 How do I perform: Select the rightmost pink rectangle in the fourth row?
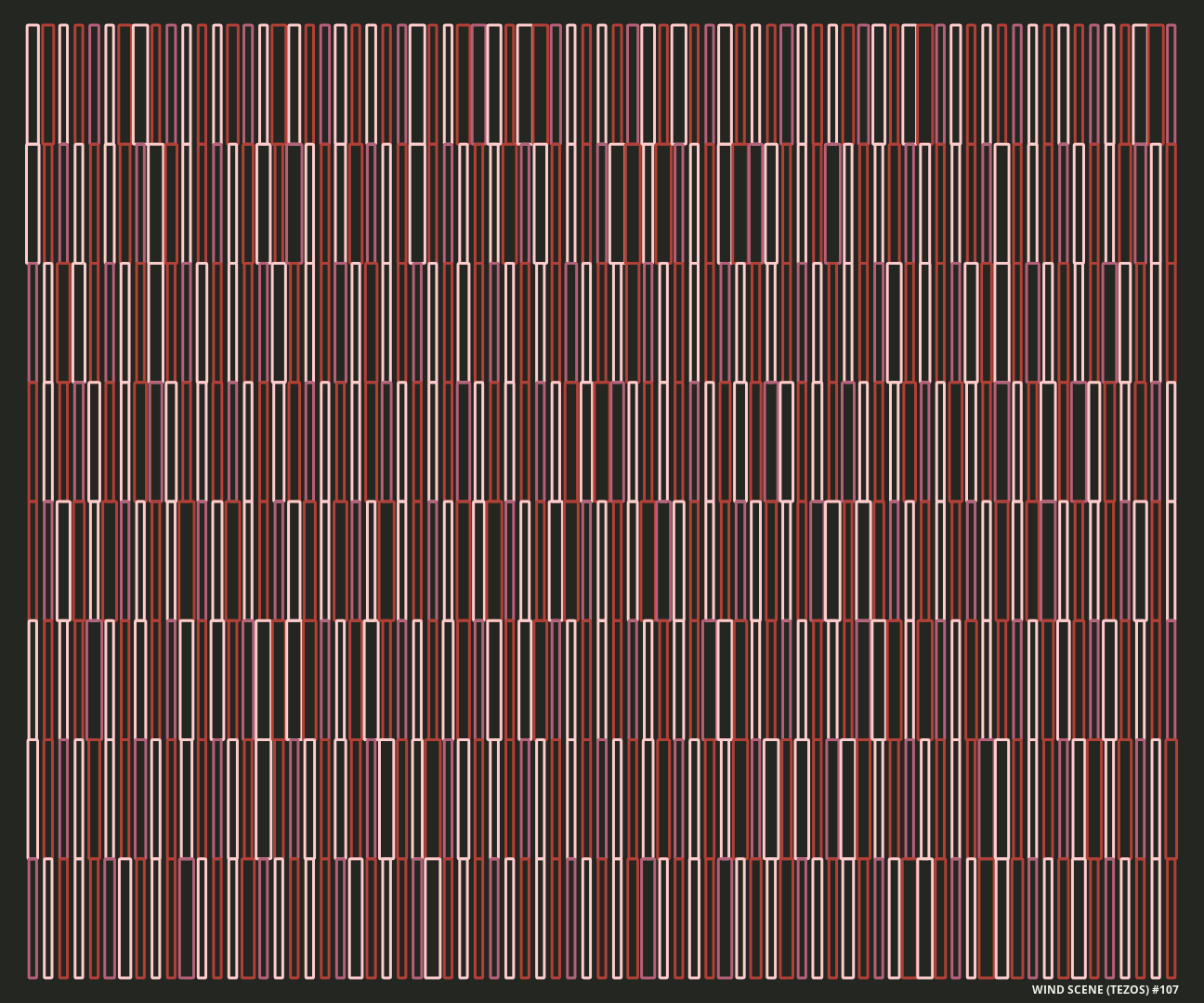pyautogui.click(x=1171, y=441)
